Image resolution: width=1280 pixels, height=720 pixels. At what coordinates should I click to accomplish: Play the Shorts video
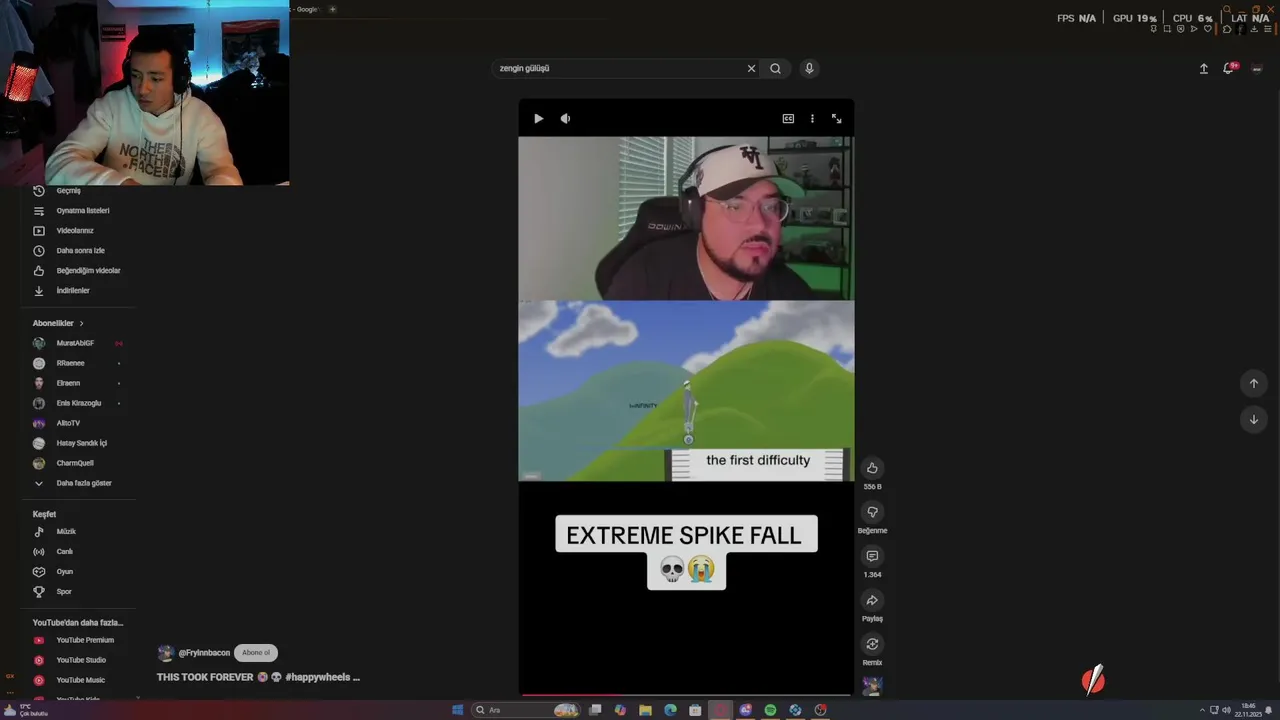[x=538, y=118]
